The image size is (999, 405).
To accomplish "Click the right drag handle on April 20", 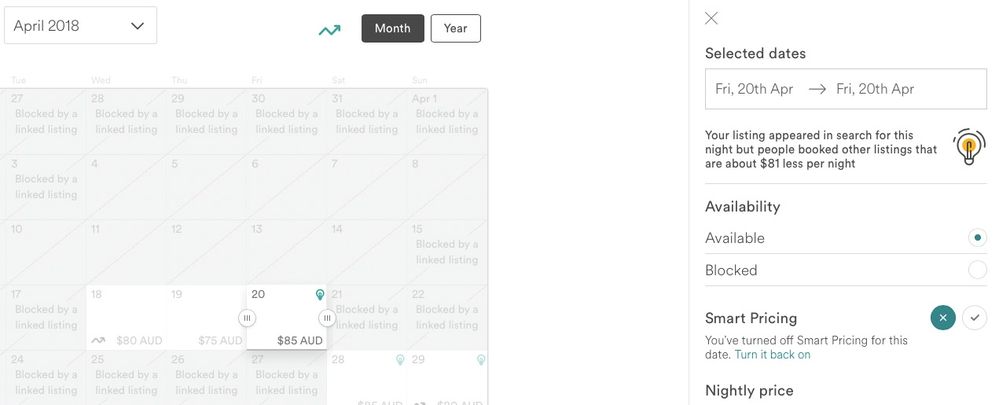I will coord(327,318).
